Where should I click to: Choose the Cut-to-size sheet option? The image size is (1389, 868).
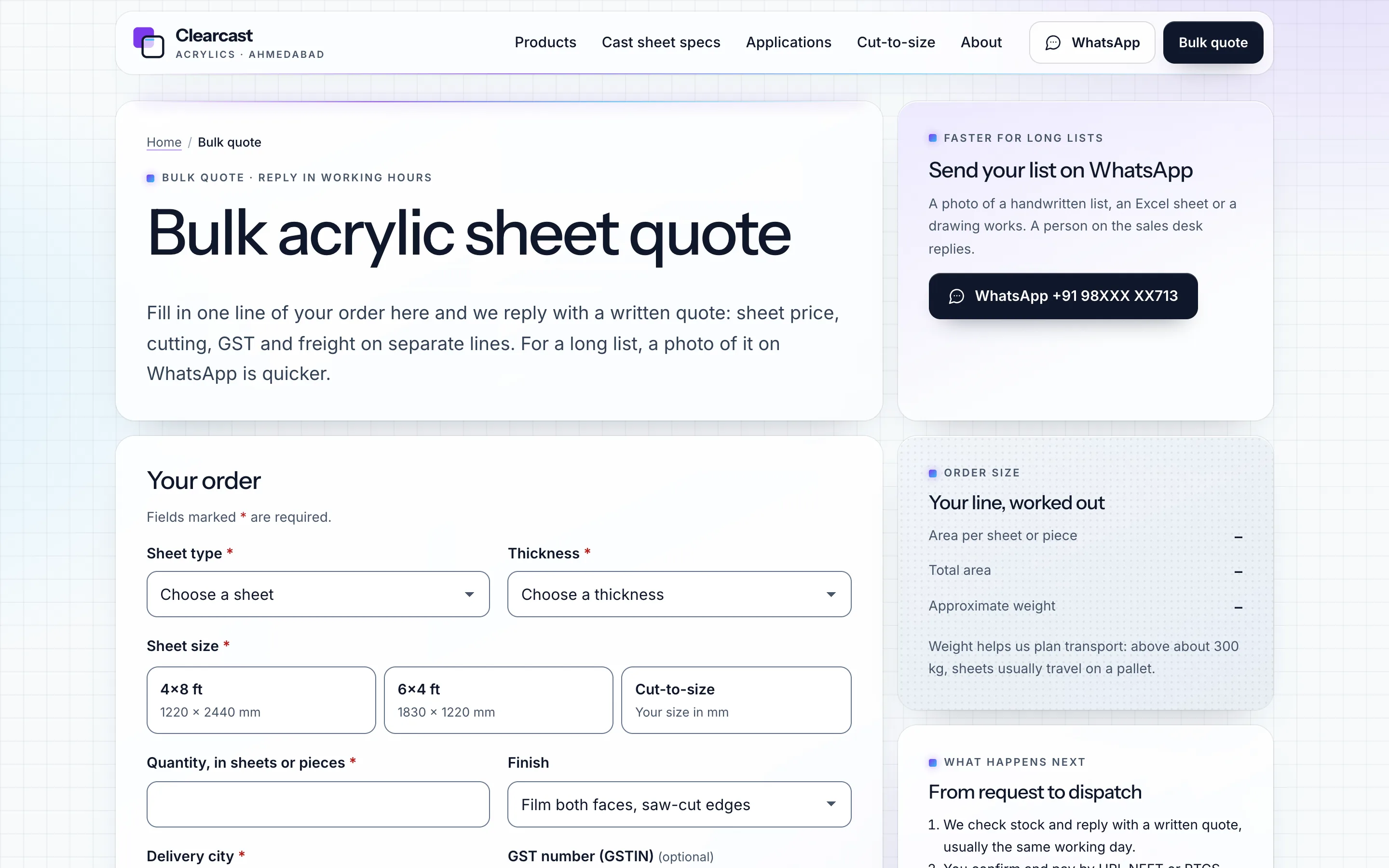(736, 700)
